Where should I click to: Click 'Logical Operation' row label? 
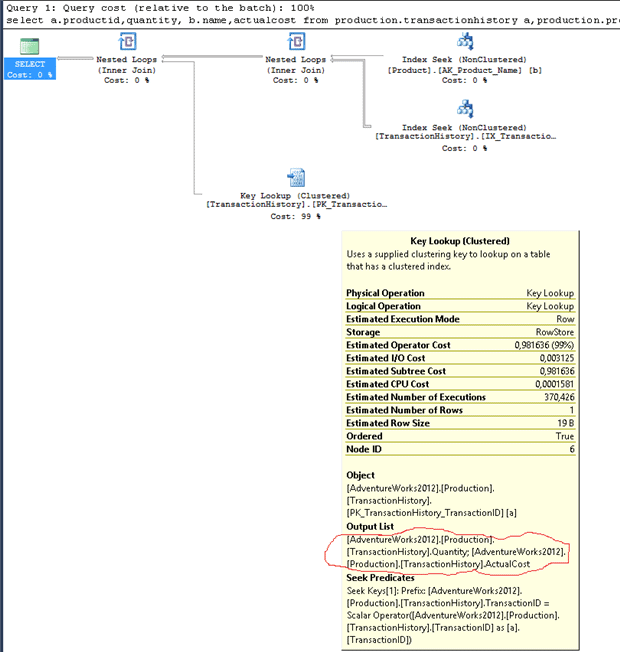tap(383, 306)
